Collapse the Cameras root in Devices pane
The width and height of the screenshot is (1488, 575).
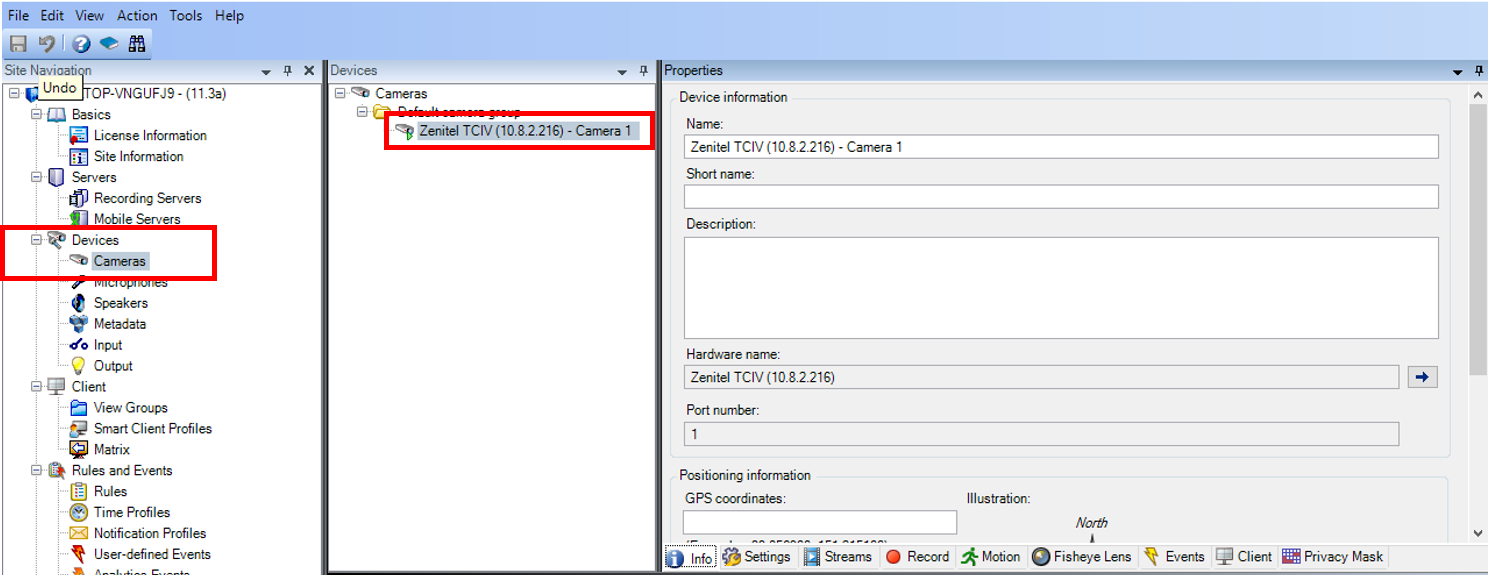[x=340, y=93]
